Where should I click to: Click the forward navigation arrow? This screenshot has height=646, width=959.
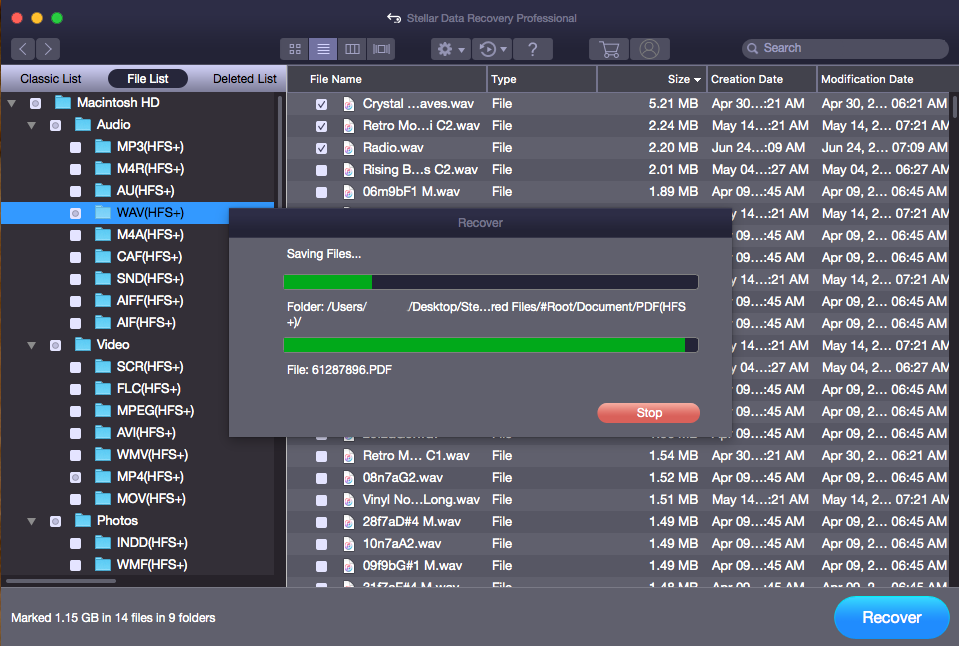(47, 48)
